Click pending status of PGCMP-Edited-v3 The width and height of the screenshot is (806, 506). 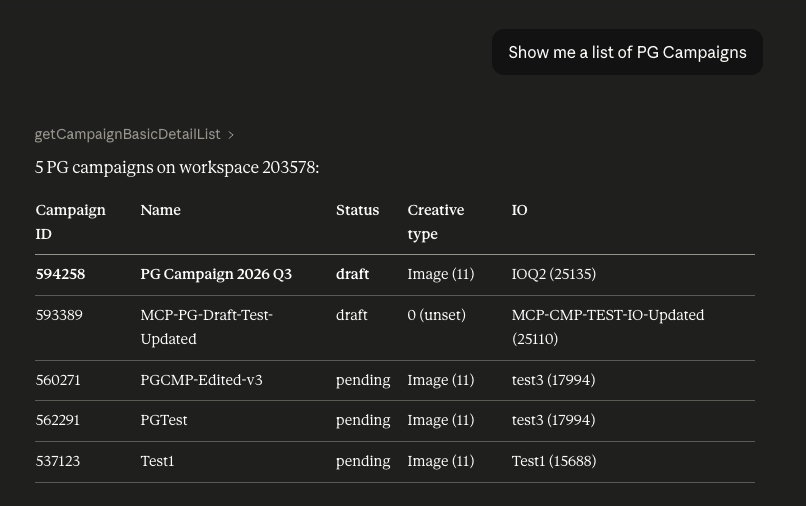tap(363, 381)
